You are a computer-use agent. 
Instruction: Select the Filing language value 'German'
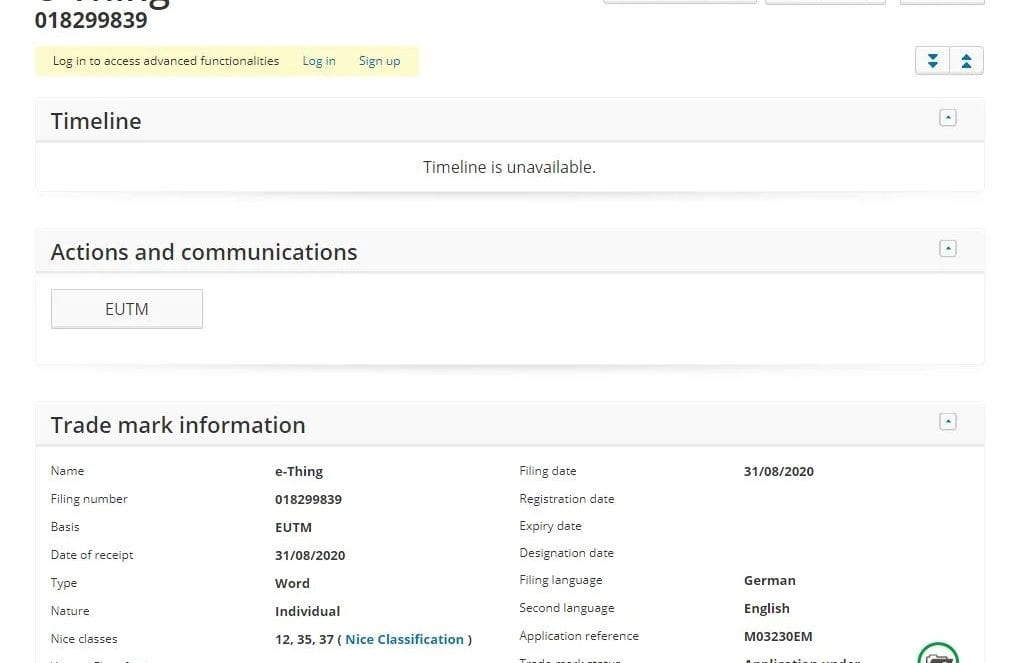point(770,581)
